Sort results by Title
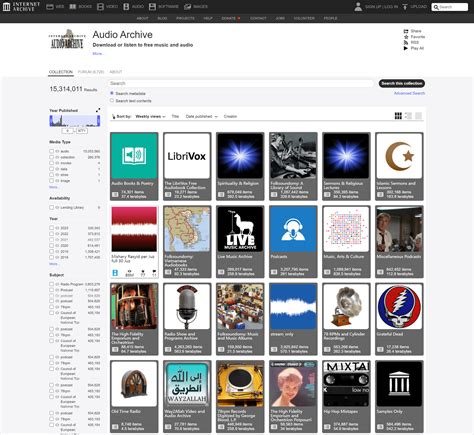 click(x=175, y=116)
